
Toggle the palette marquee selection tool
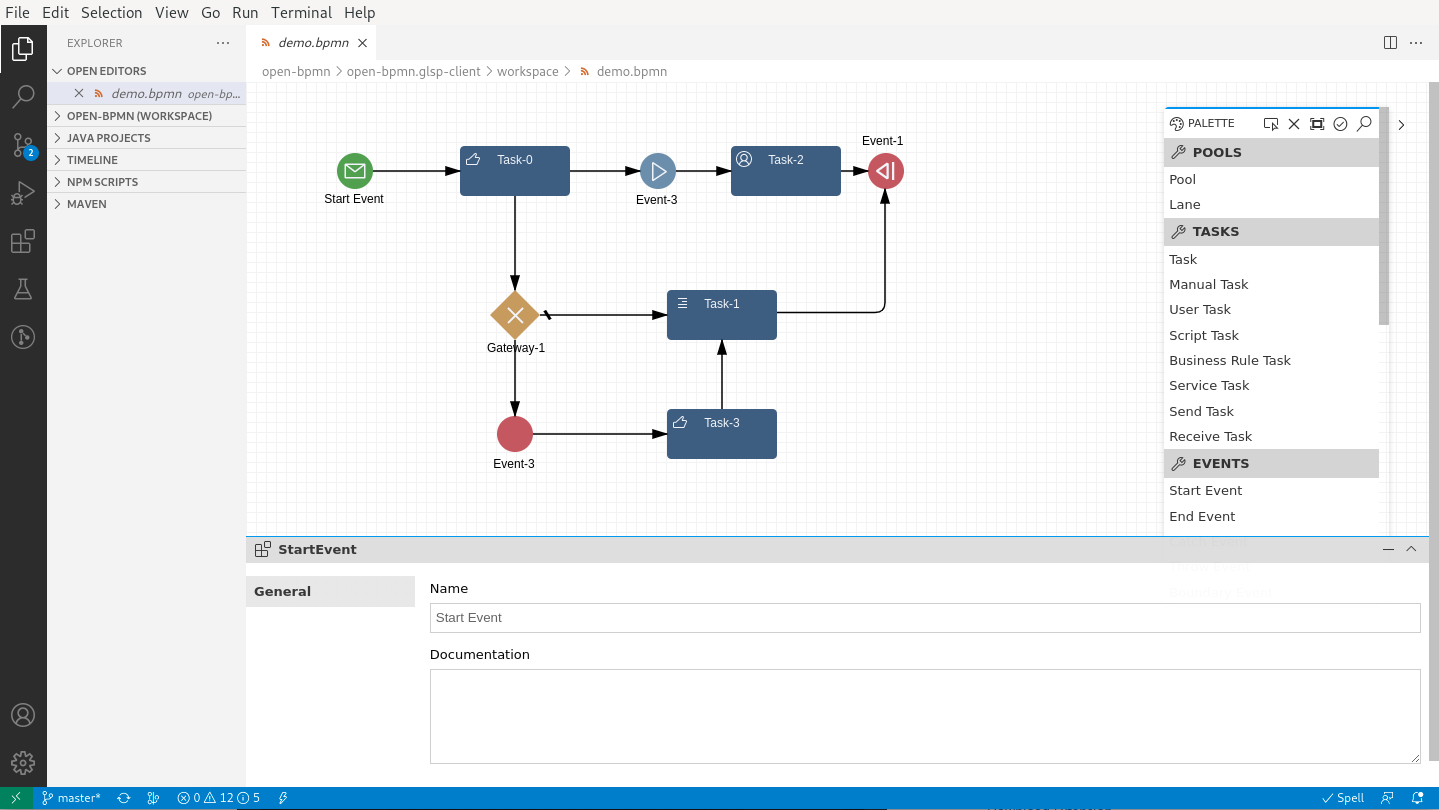pyautogui.click(x=1271, y=124)
